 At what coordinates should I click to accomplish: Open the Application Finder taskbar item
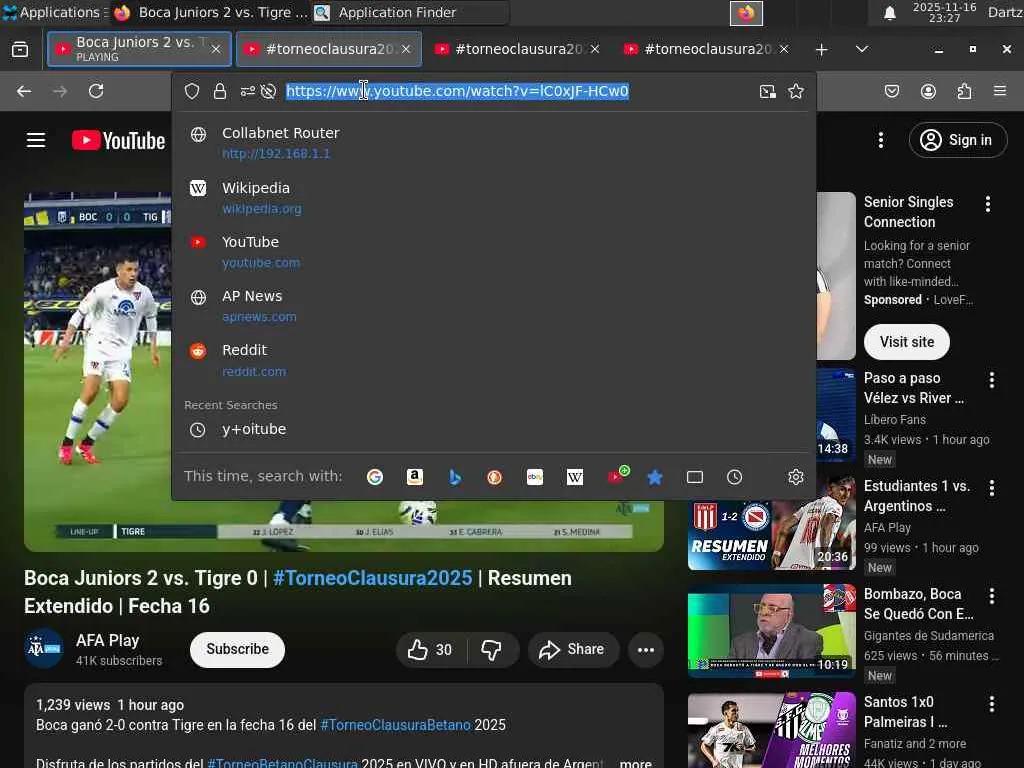(408, 12)
